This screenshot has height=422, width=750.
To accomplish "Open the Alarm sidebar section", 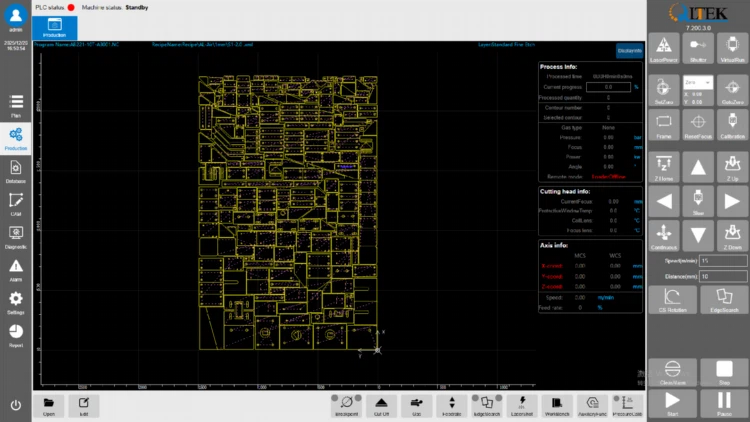I will (16, 270).
